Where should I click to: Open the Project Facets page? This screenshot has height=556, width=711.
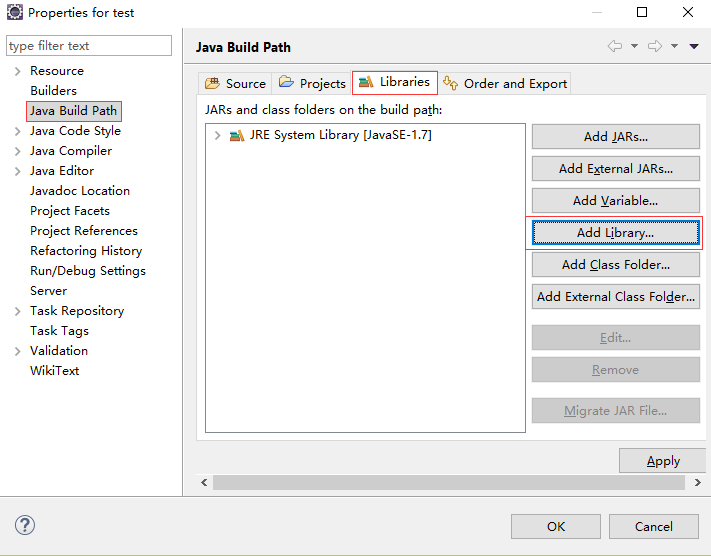[x=70, y=211]
